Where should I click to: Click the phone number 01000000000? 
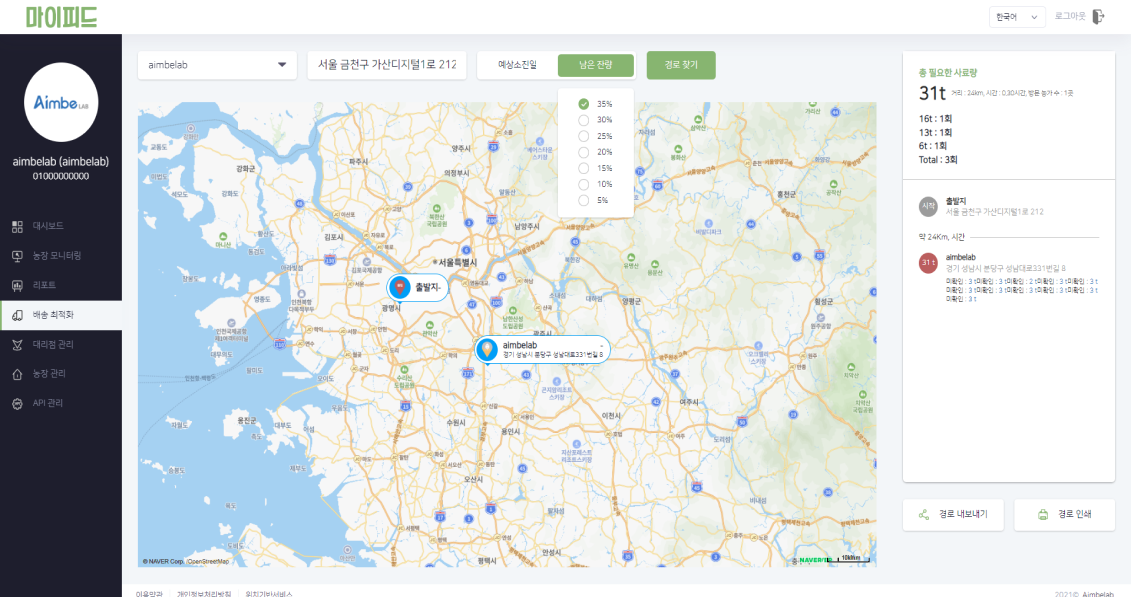pos(61,176)
